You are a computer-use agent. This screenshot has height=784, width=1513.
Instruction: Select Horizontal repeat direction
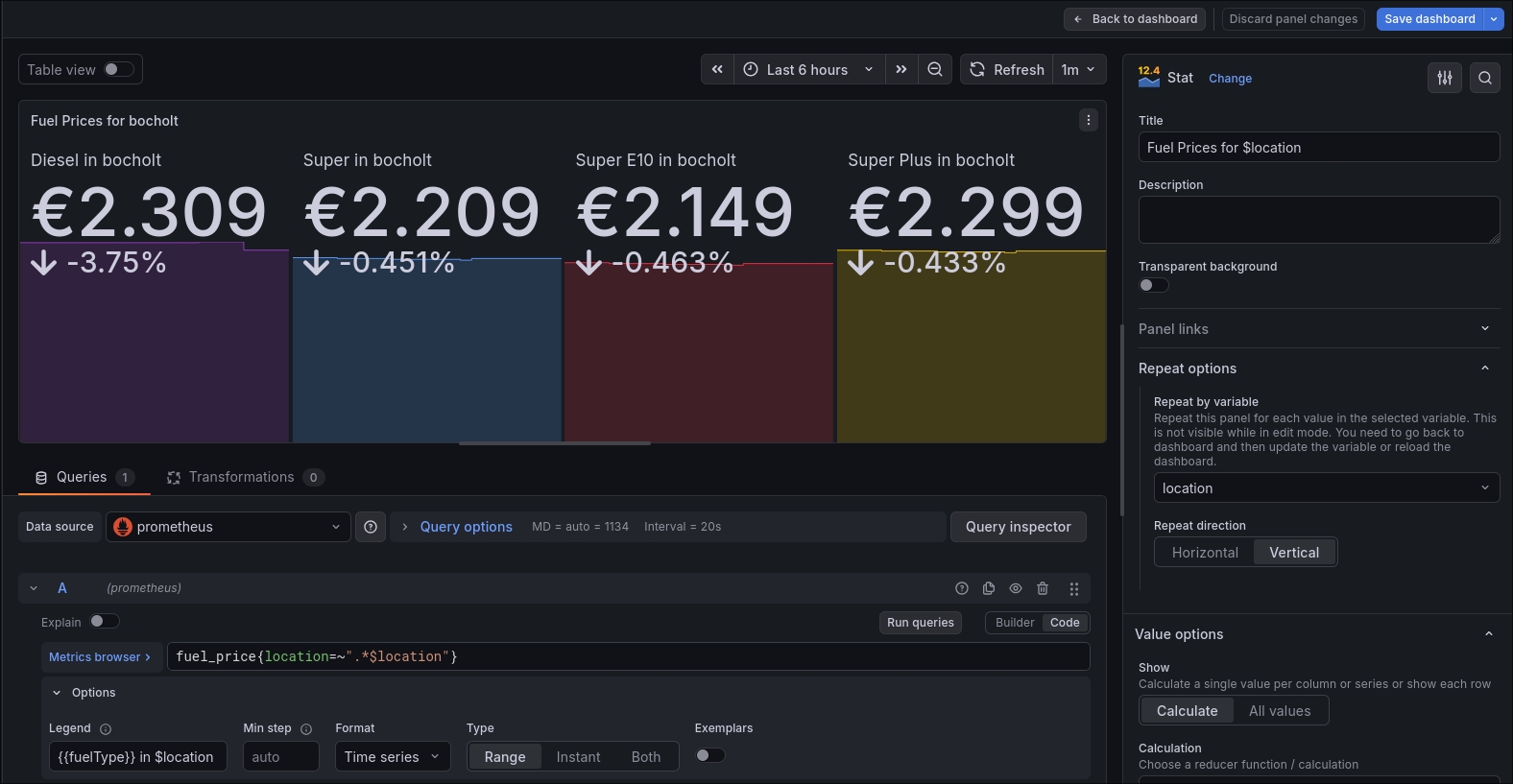pos(1205,553)
